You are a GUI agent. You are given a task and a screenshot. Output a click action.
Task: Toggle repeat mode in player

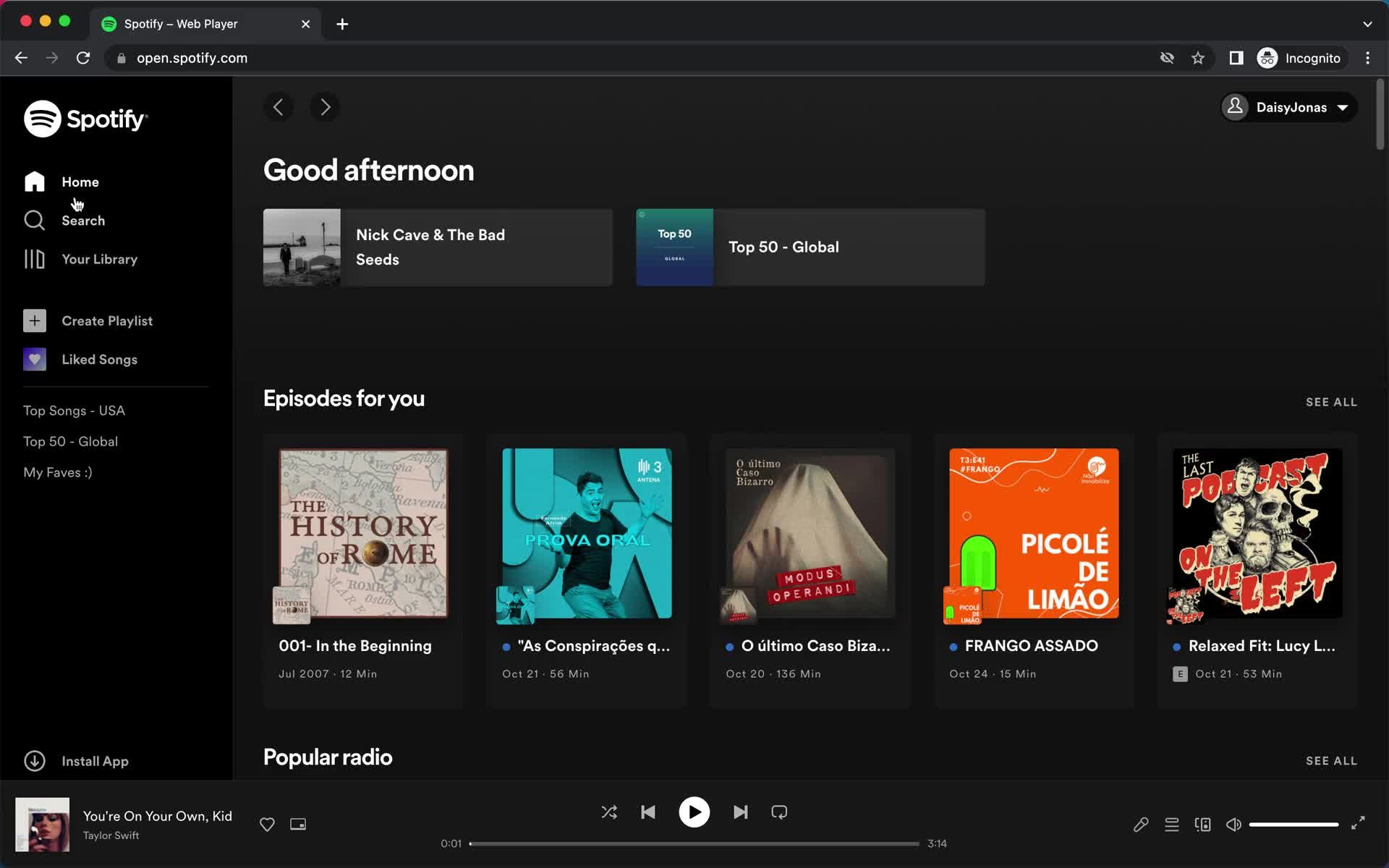(x=779, y=812)
